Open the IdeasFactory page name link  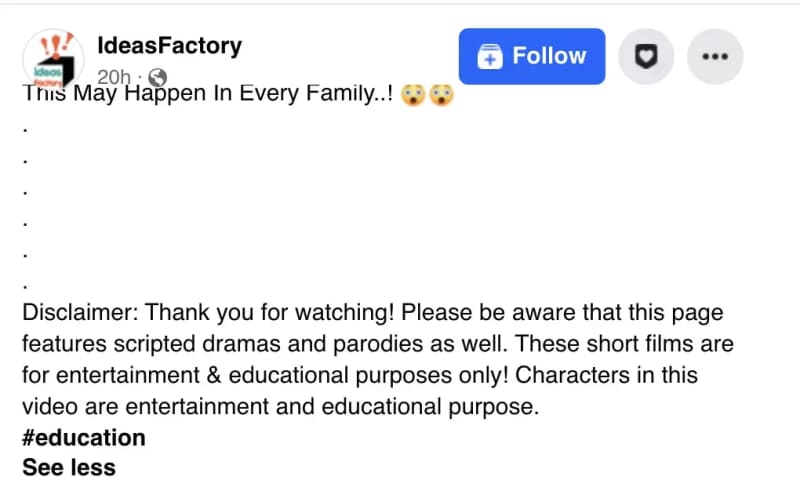(170, 45)
